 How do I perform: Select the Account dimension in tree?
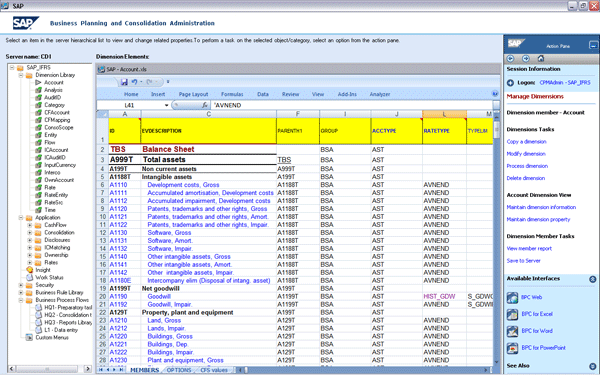[x=54, y=83]
